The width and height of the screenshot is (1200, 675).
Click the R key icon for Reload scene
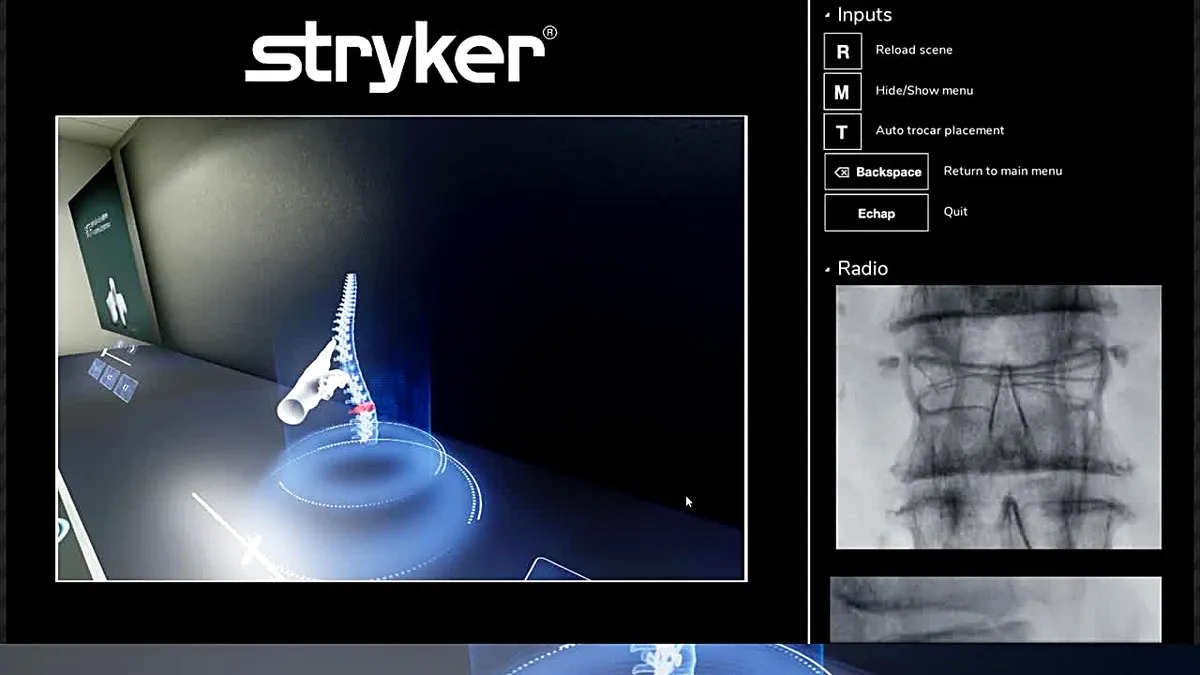click(x=842, y=50)
